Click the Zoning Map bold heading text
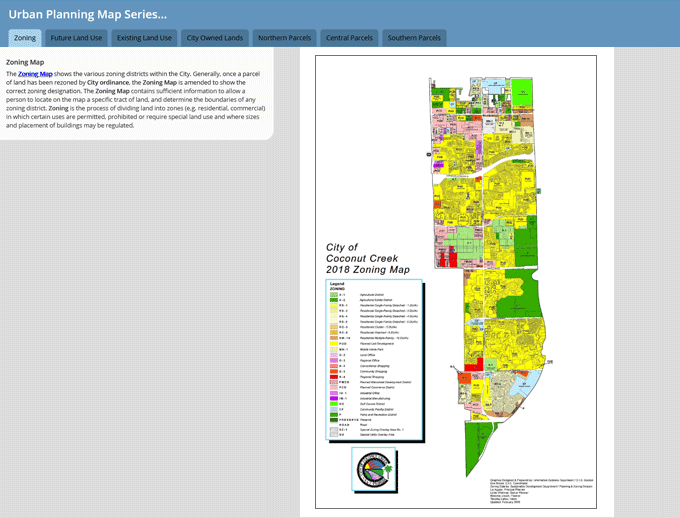This screenshot has height=518, width=680. (x=25, y=62)
